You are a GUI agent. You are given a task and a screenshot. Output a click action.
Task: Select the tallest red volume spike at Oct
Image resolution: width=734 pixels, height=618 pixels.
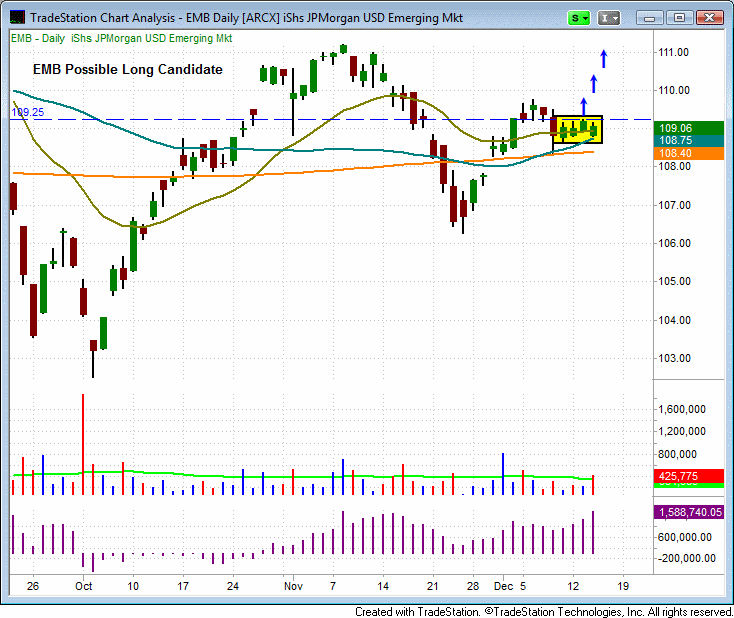83,444
